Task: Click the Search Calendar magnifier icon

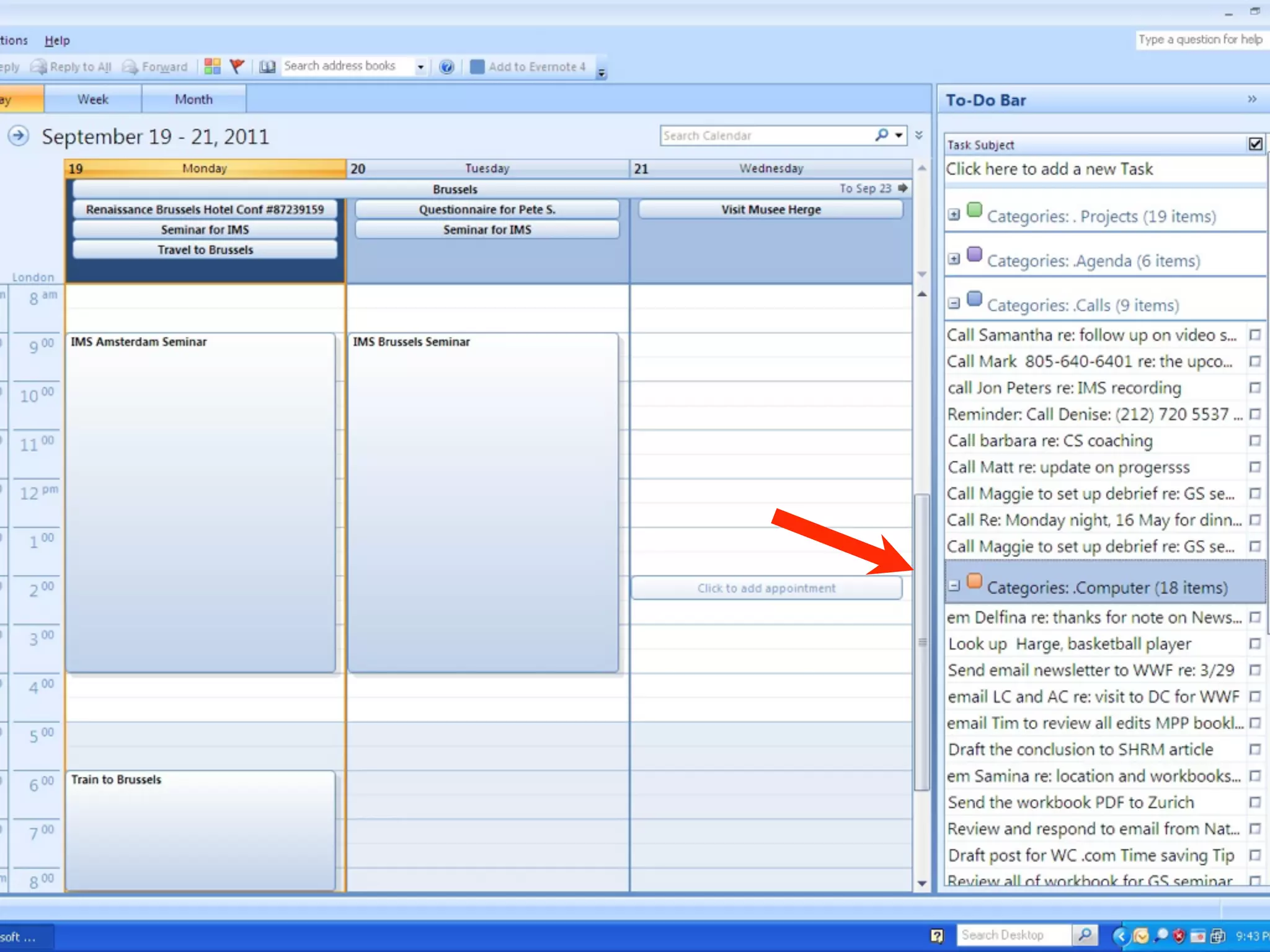Action: (881, 135)
